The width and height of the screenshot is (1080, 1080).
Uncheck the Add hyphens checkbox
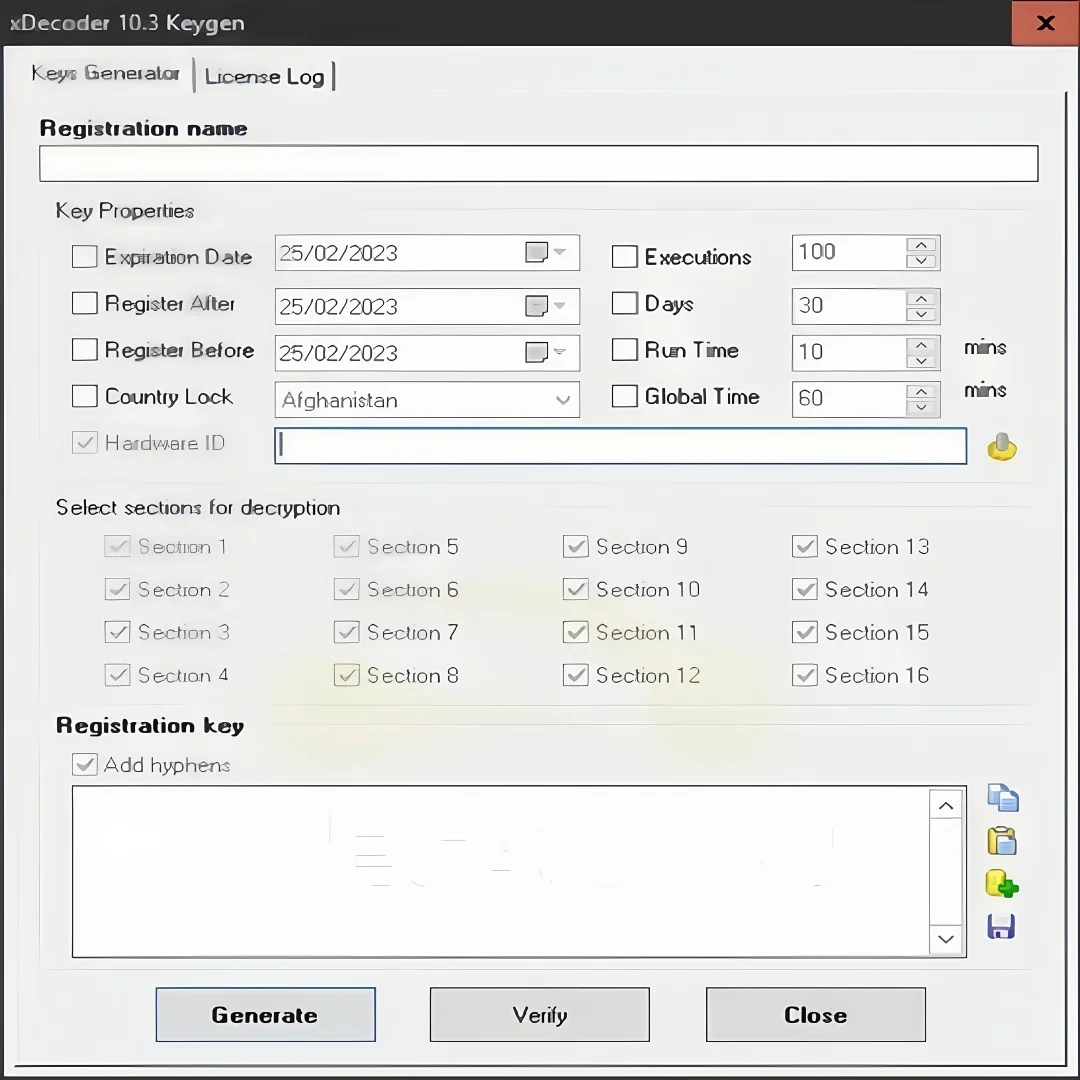tap(85, 765)
